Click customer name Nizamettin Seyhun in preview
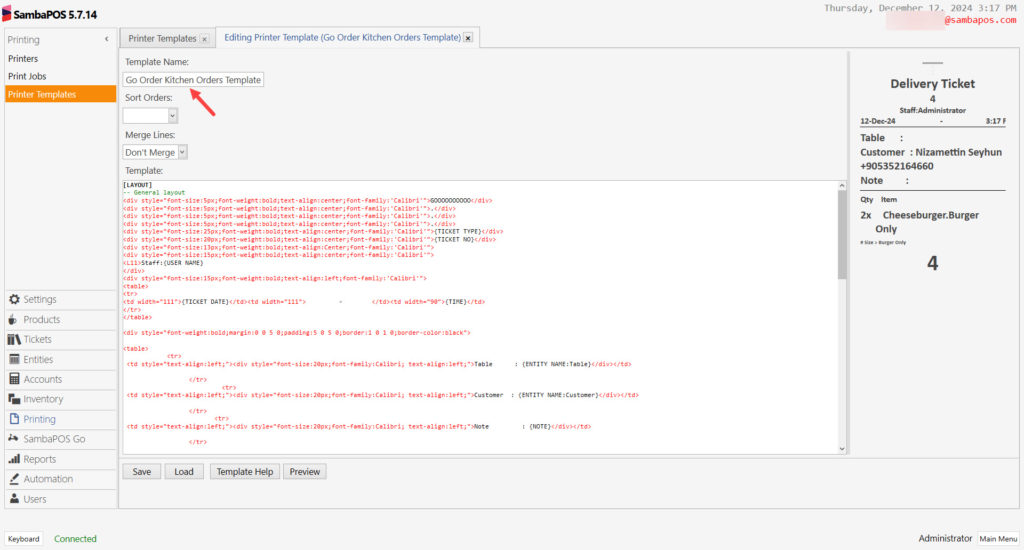 [958, 152]
